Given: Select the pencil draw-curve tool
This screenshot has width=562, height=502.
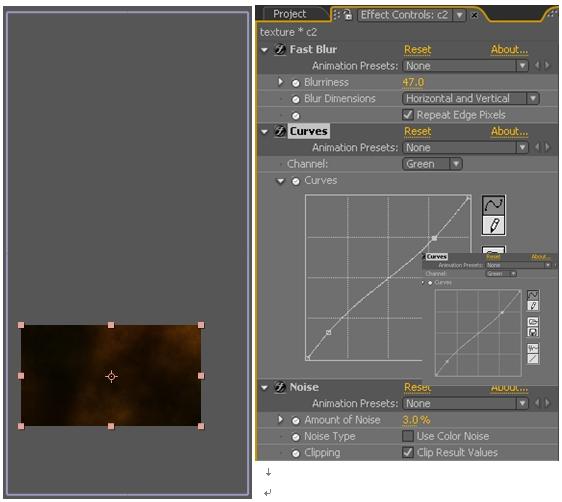Looking at the screenshot, I should [x=494, y=225].
